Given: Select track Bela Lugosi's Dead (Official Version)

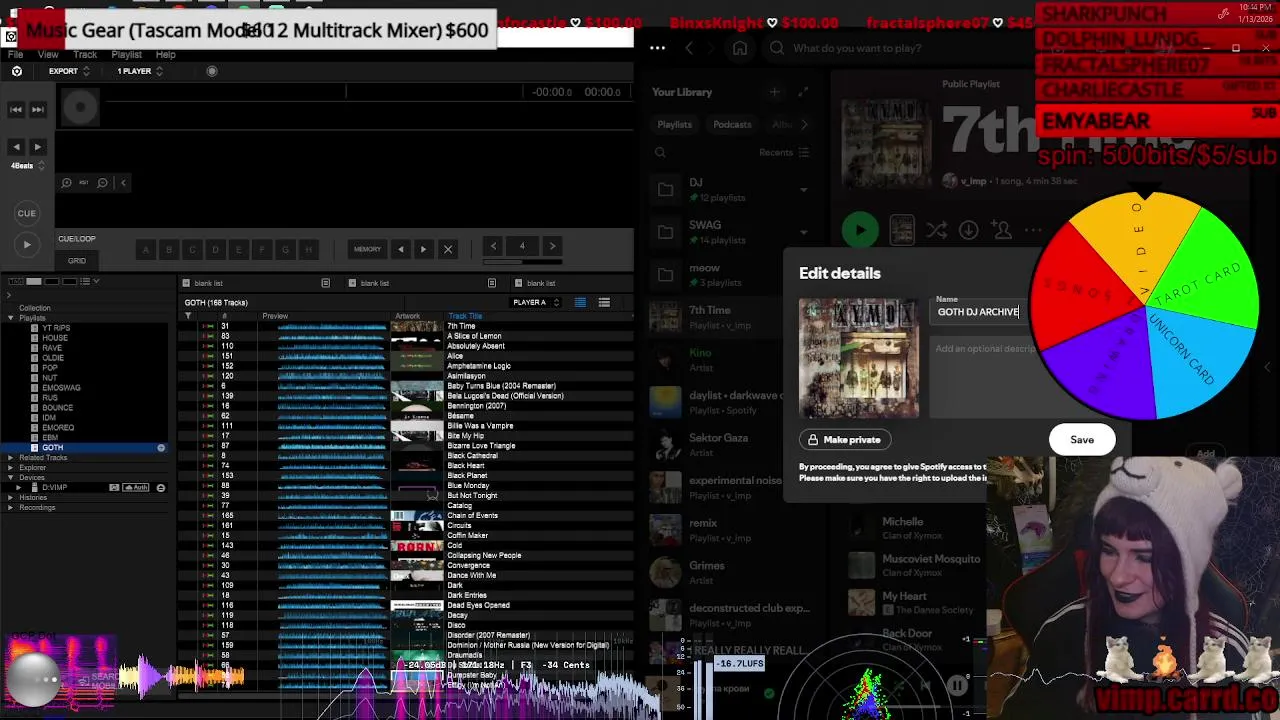Looking at the screenshot, I should pyautogui.click(x=505, y=396).
